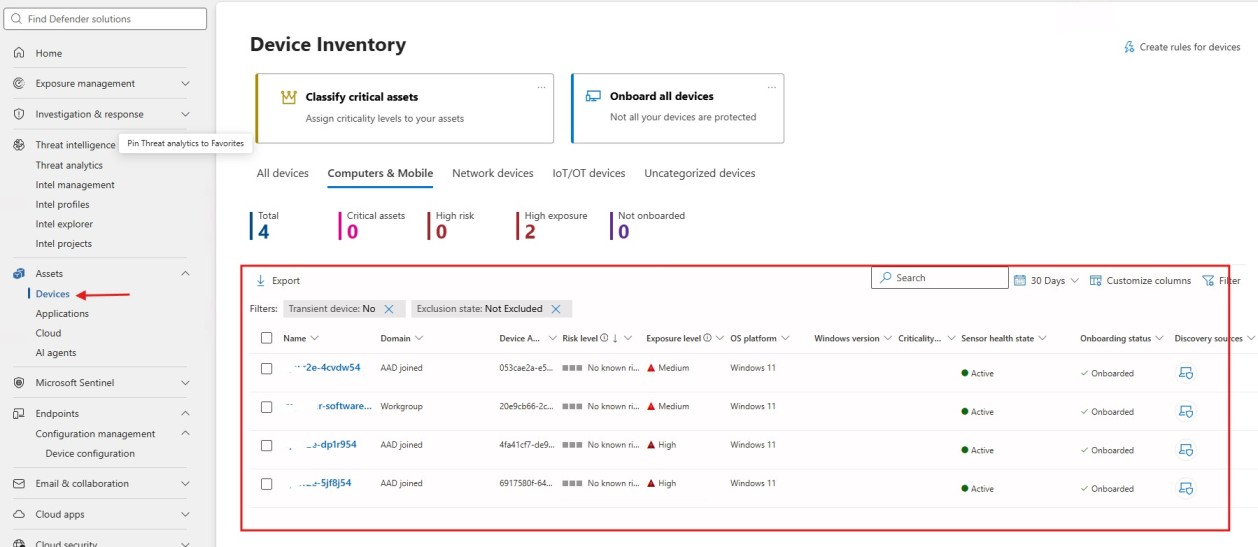Click the Exposure management icon
This screenshot has width=1258, height=547.
tap(19, 83)
